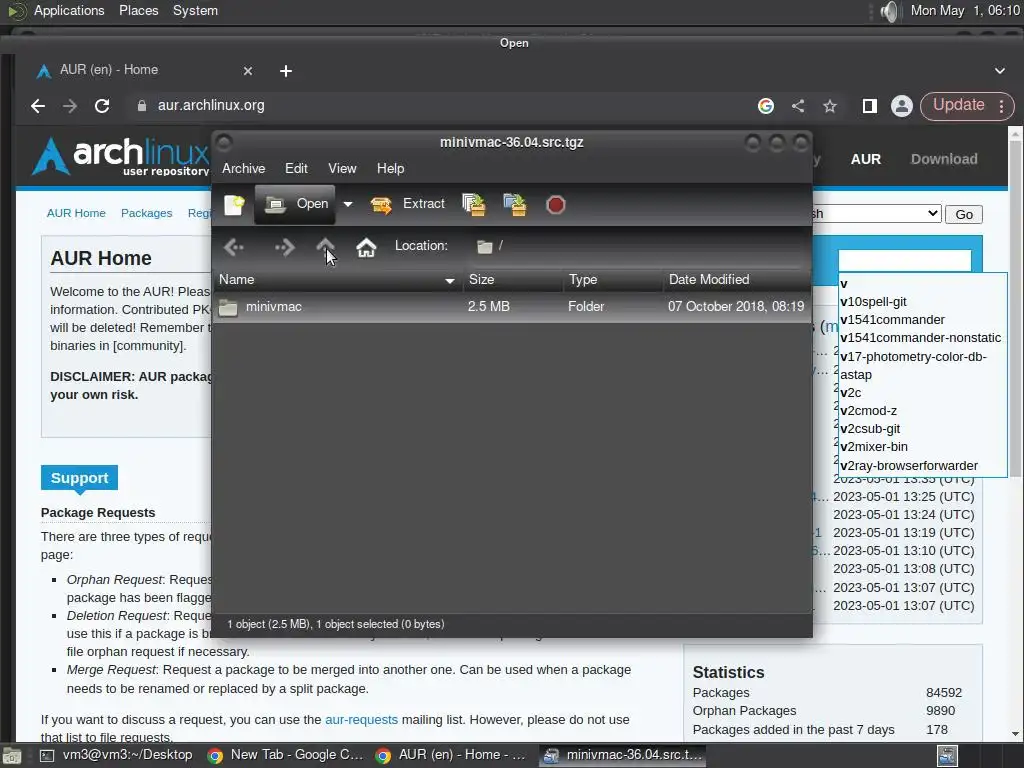Sort by Size column
The image size is (1024, 768).
tap(513, 280)
